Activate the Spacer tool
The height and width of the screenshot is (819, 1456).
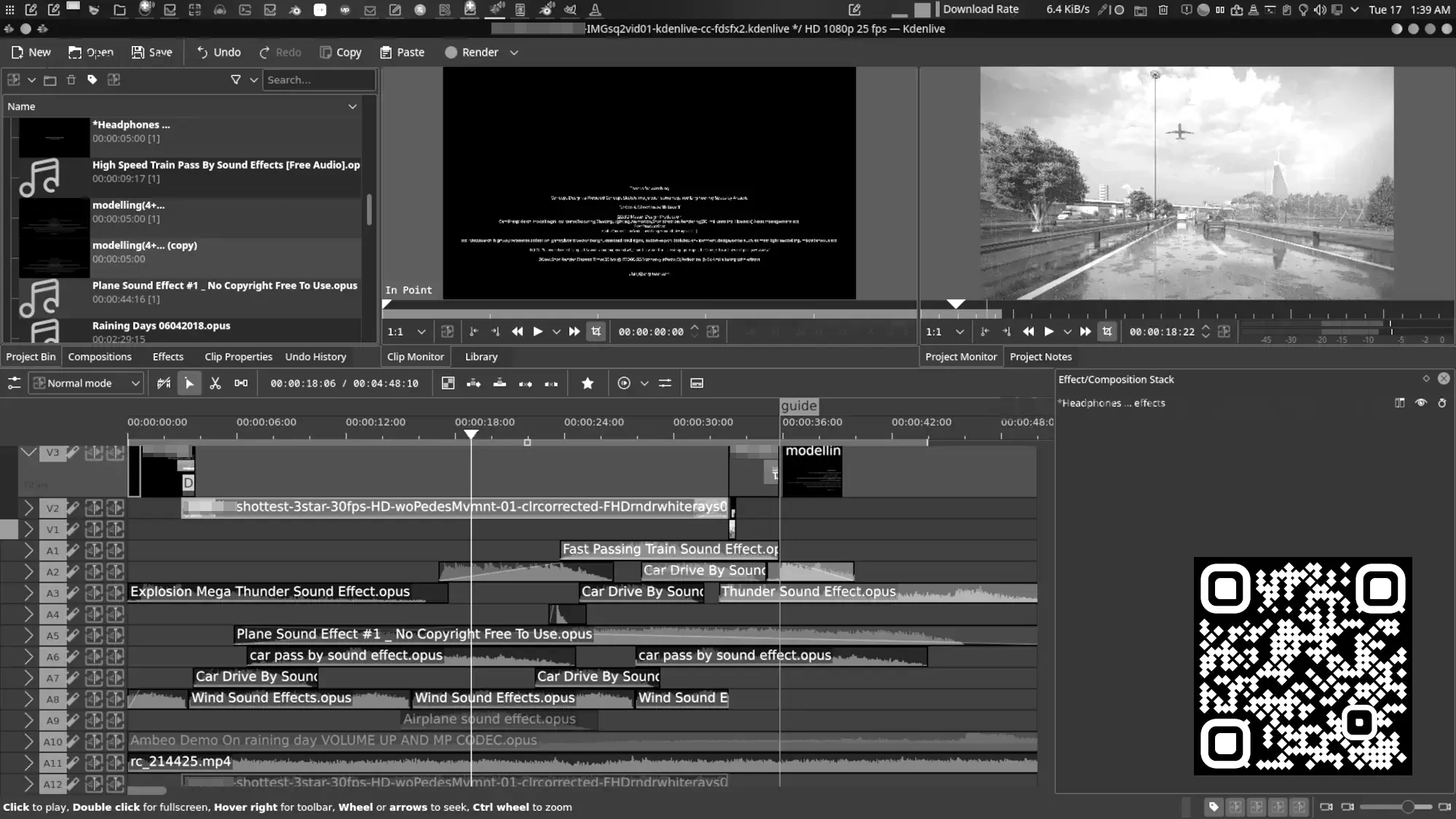click(241, 383)
